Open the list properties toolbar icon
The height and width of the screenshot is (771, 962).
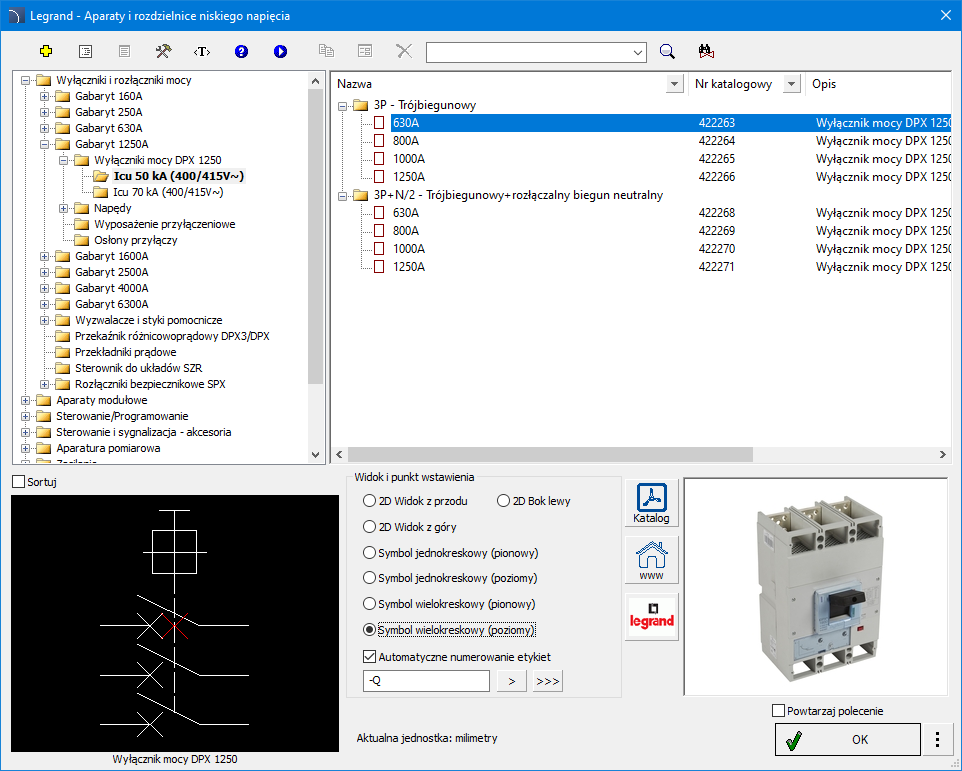85,52
